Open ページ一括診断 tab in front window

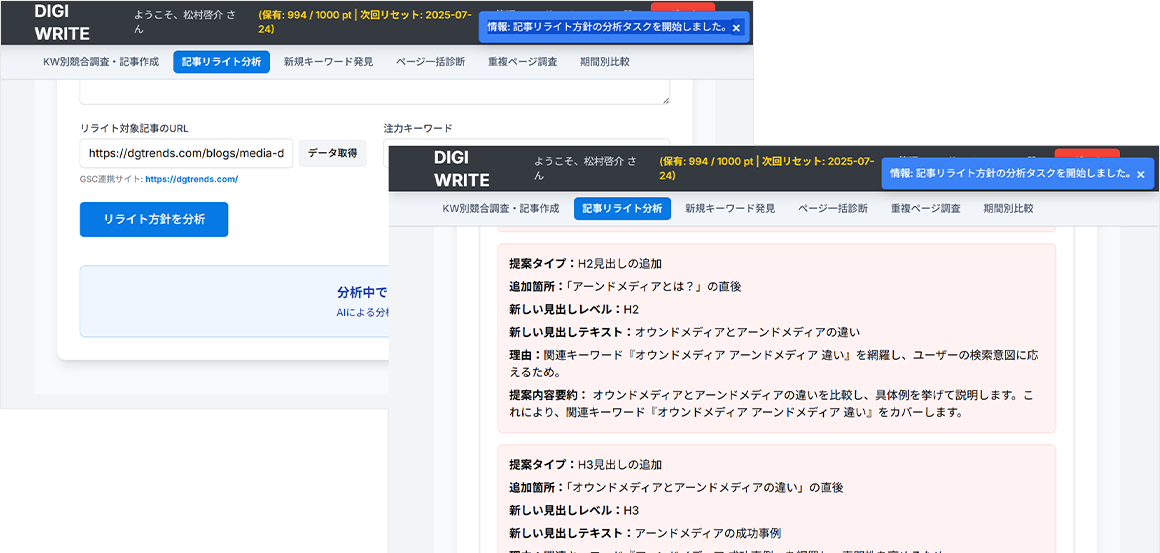(833, 208)
